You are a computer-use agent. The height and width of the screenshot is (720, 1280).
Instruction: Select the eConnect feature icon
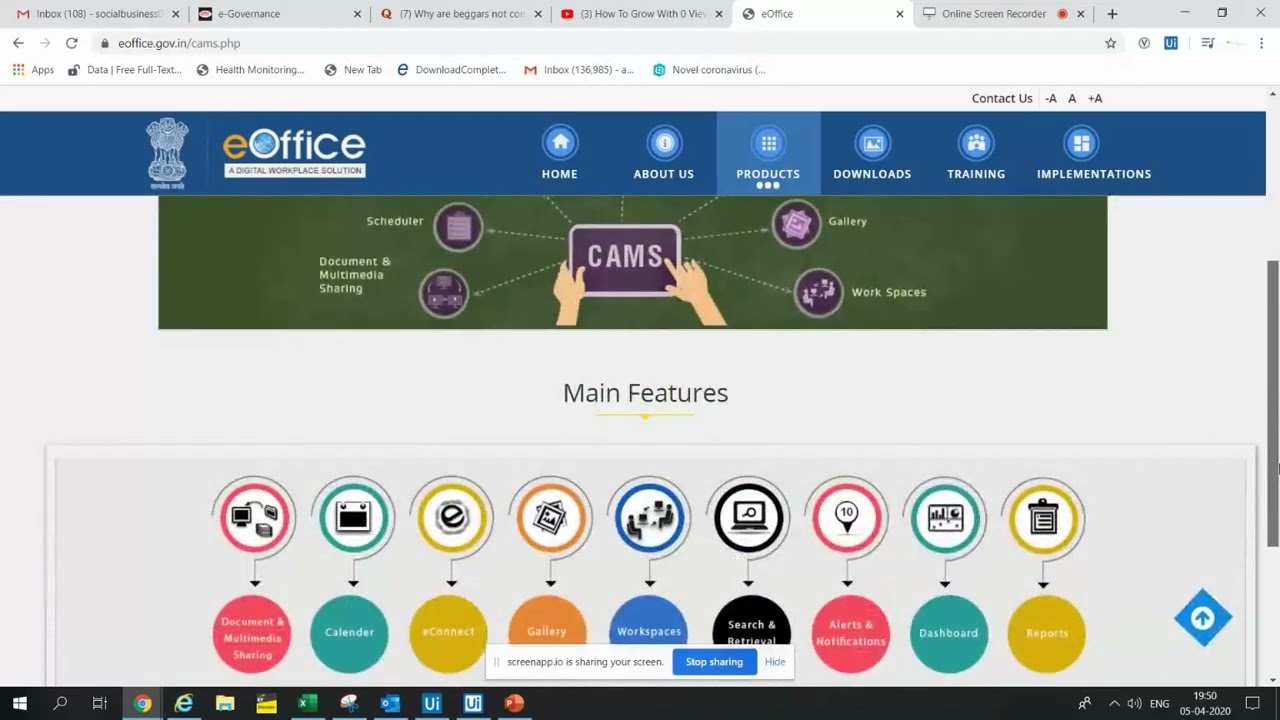point(452,517)
